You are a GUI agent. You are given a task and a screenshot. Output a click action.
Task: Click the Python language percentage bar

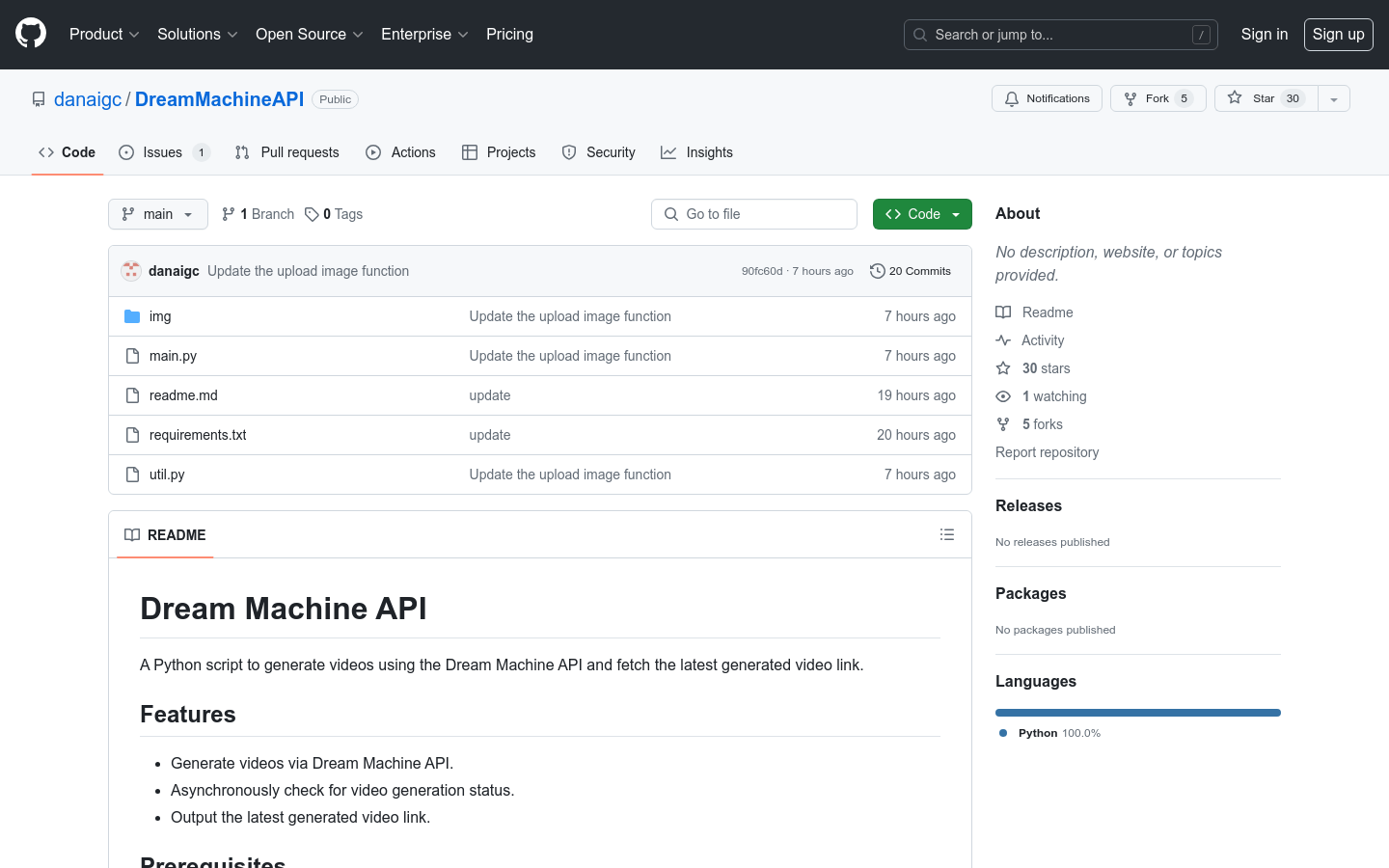1137,712
